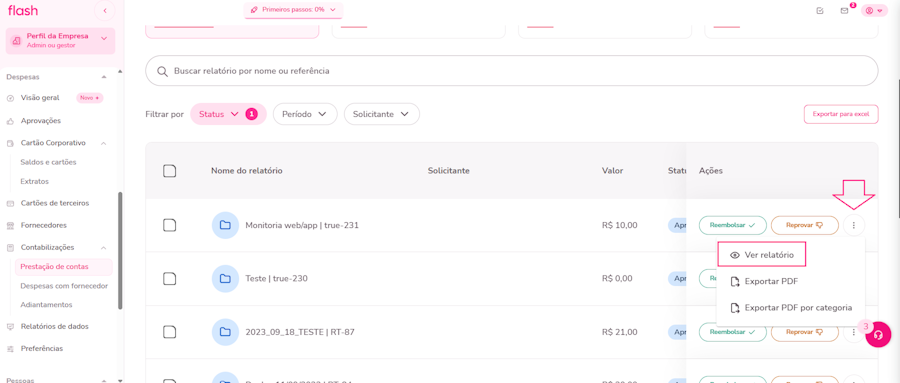Select Exportar PDF por categoria
The image size is (900, 383).
coord(790,308)
